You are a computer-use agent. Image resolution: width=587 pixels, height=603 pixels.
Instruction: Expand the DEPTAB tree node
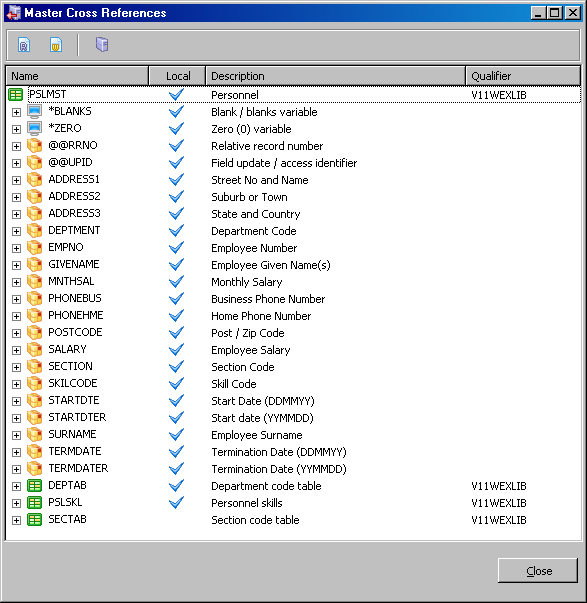[16, 486]
